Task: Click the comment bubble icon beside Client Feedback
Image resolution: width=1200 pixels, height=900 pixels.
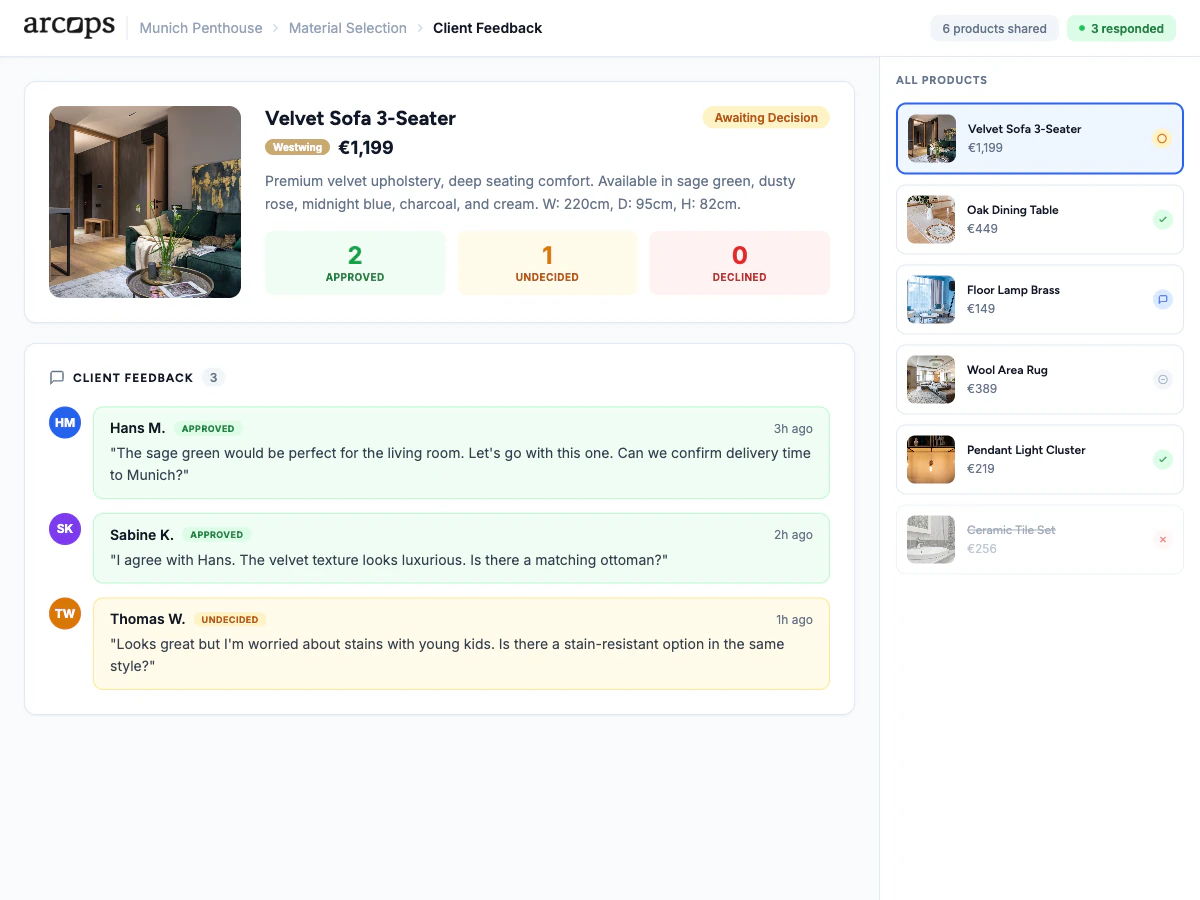Action: coord(57,378)
